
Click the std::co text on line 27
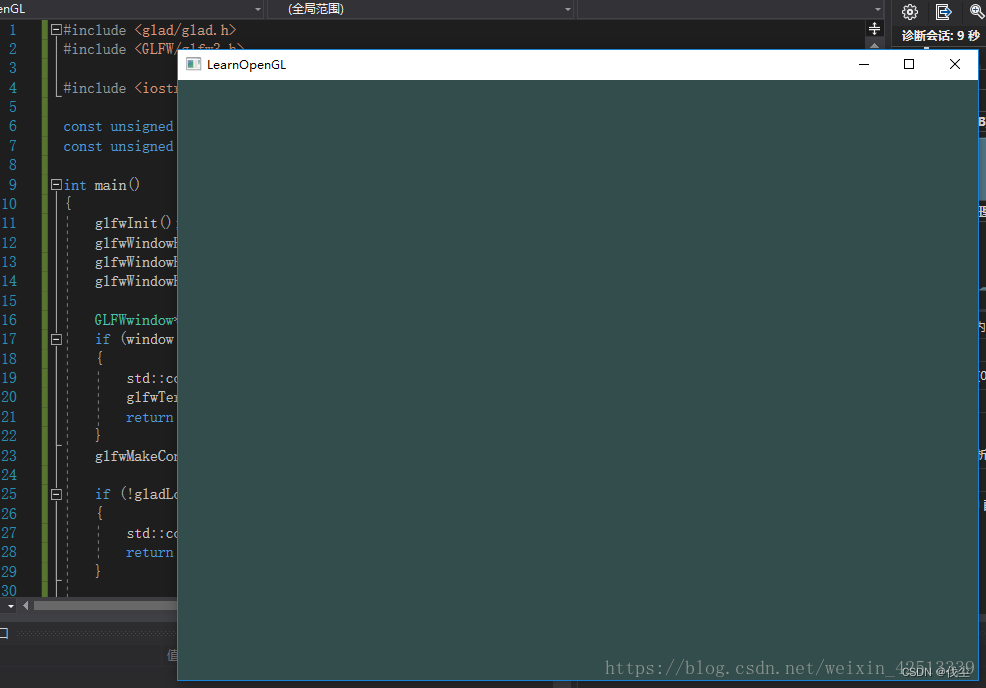pos(152,533)
